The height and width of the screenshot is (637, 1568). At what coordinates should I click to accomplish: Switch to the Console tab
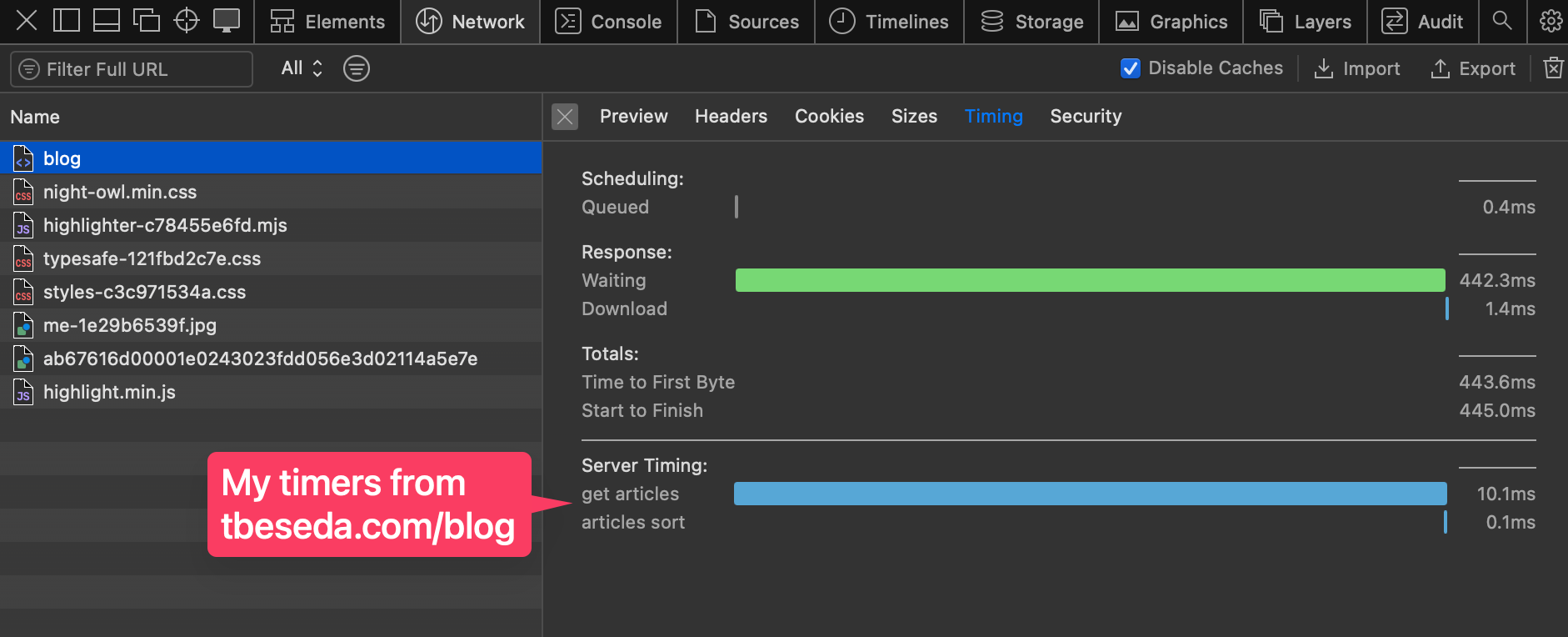608,22
